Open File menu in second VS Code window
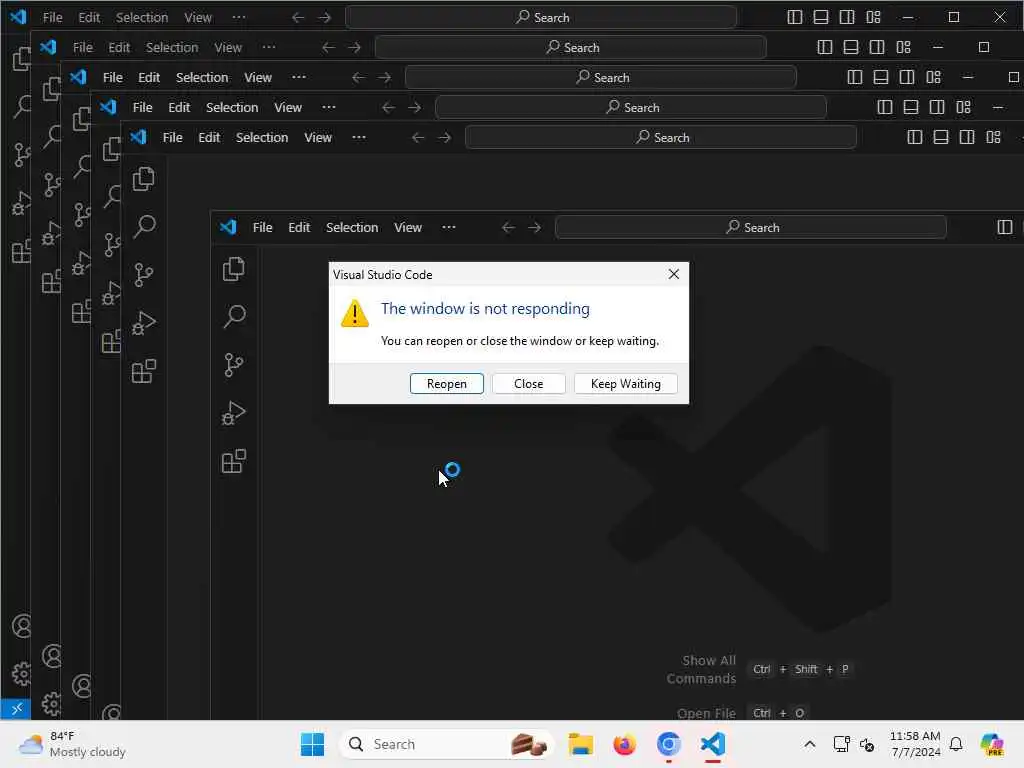 tap(172, 137)
